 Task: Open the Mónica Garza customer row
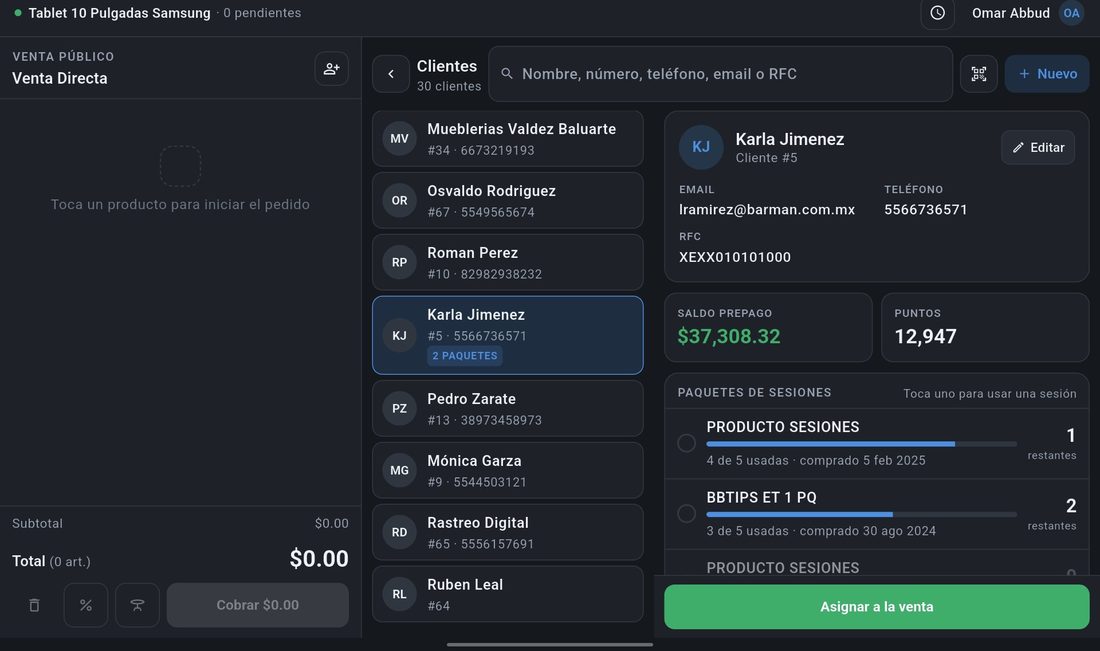(507, 470)
